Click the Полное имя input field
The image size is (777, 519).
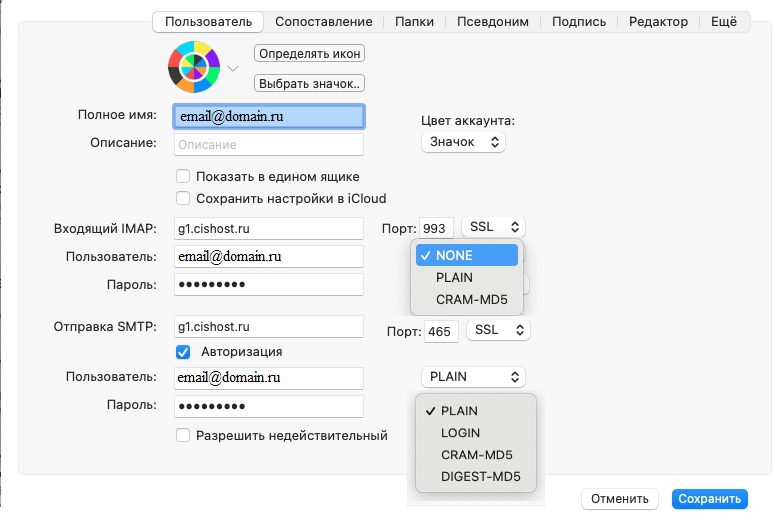coord(268,116)
